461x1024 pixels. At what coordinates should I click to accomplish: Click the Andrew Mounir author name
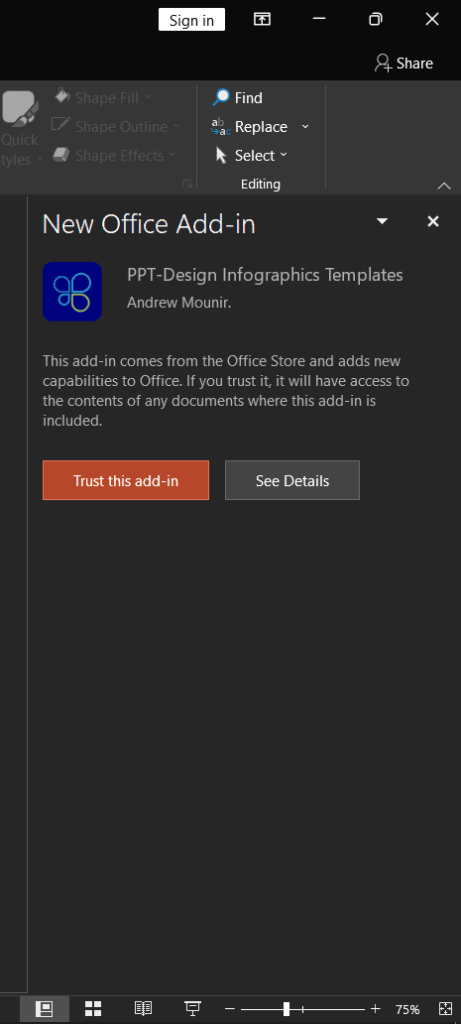tap(179, 302)
